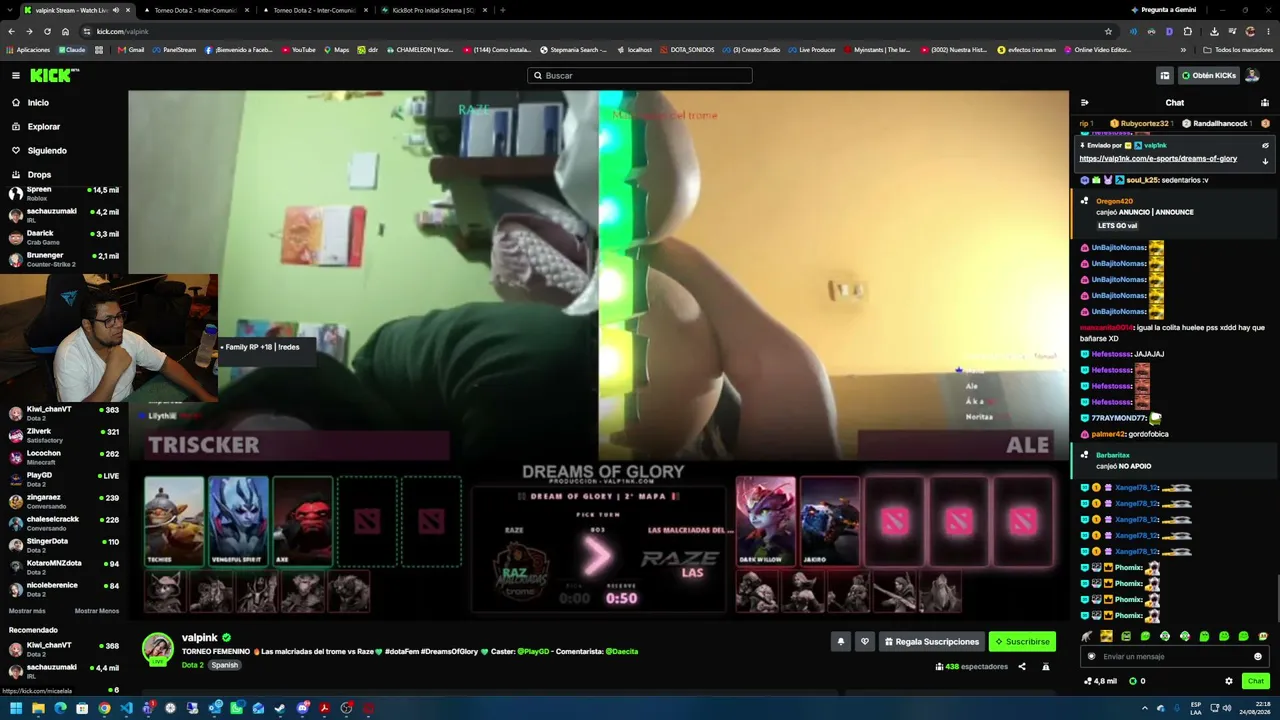
Task: Open Siguiendo in the sidebar
Action: pos(47,151)
